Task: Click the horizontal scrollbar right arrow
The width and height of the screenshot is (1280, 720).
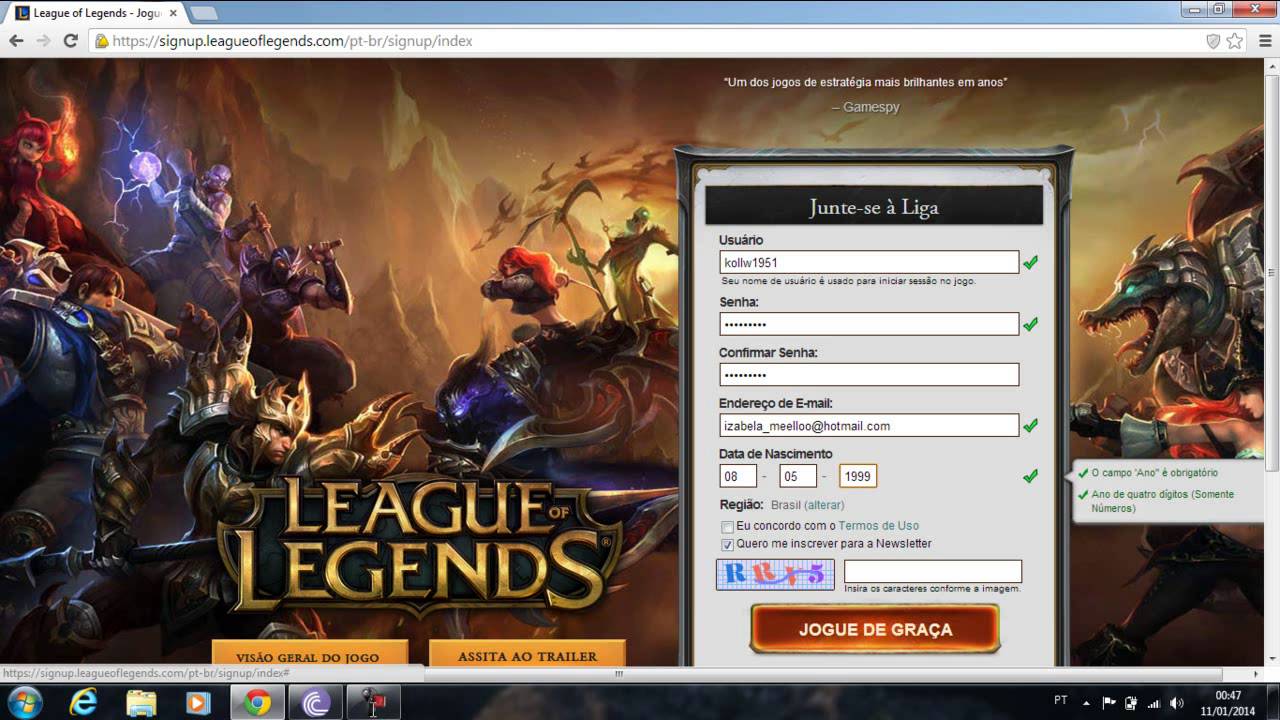Action: pos(1256,674)
